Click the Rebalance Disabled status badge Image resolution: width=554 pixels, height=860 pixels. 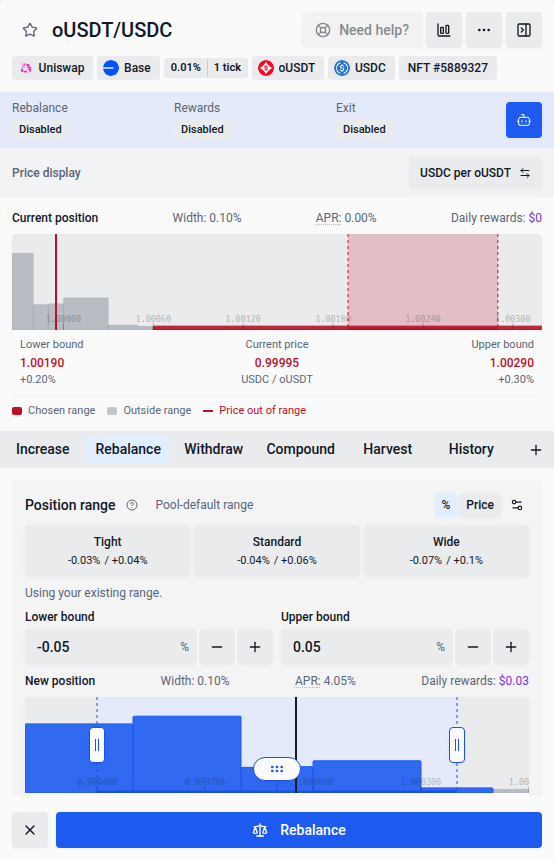coord(40,129)
